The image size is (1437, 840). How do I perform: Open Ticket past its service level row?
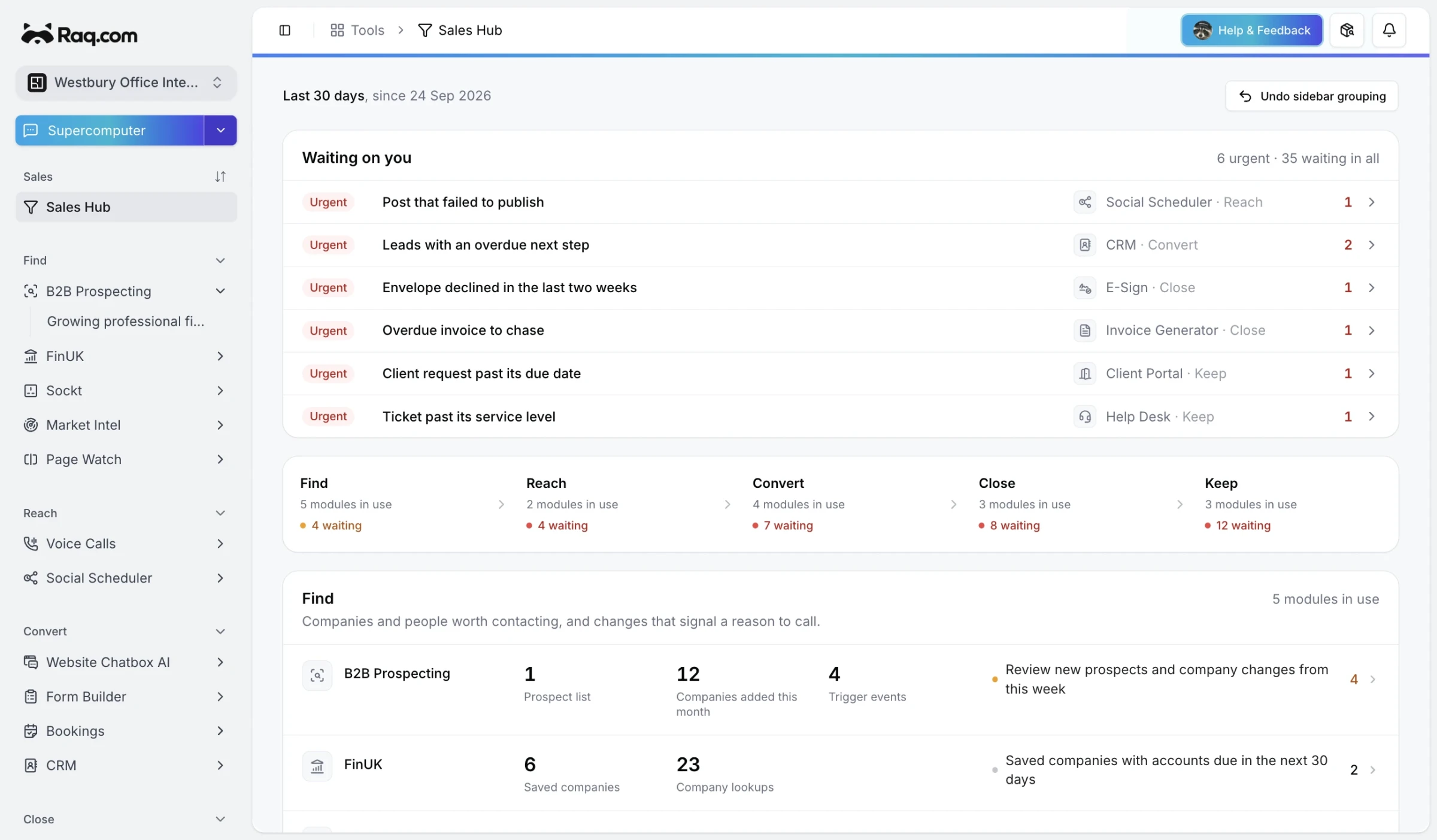click(841, 417)
